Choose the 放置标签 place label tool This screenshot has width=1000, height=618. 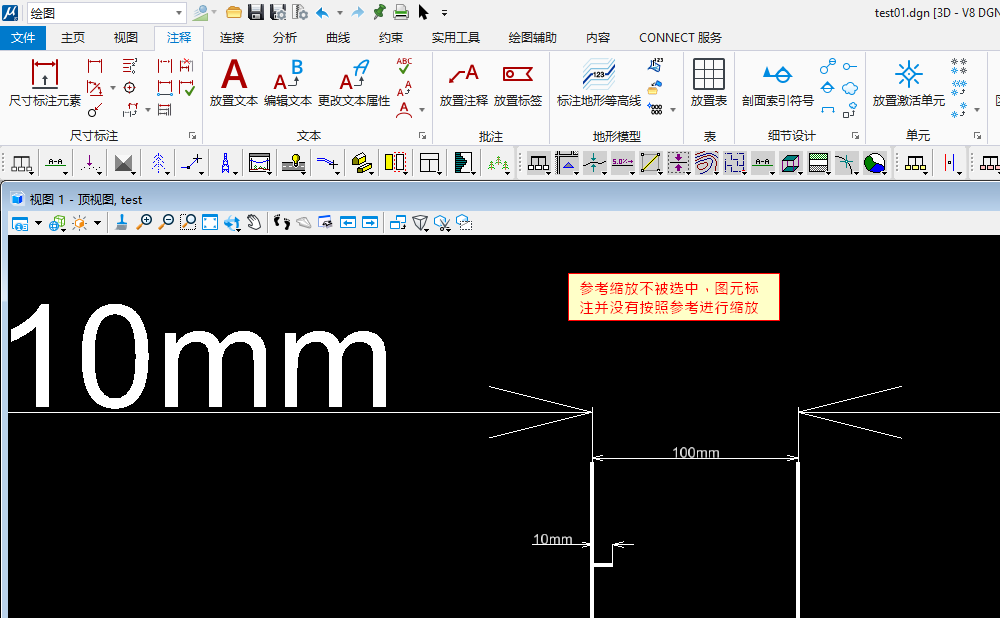517,83
